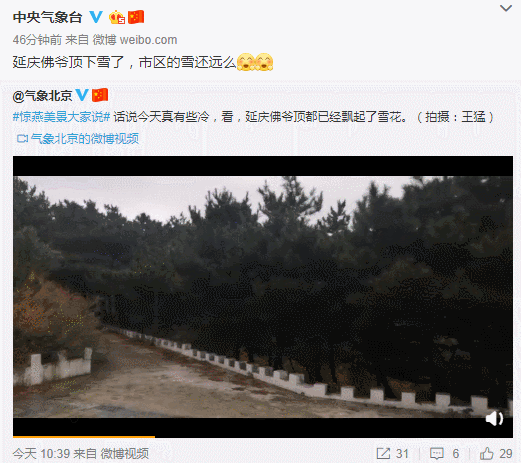This screenshot has width=521, height=463.
Task: Click the China flag icon next to 中央气象台
Action: click(x=136, y=17)
